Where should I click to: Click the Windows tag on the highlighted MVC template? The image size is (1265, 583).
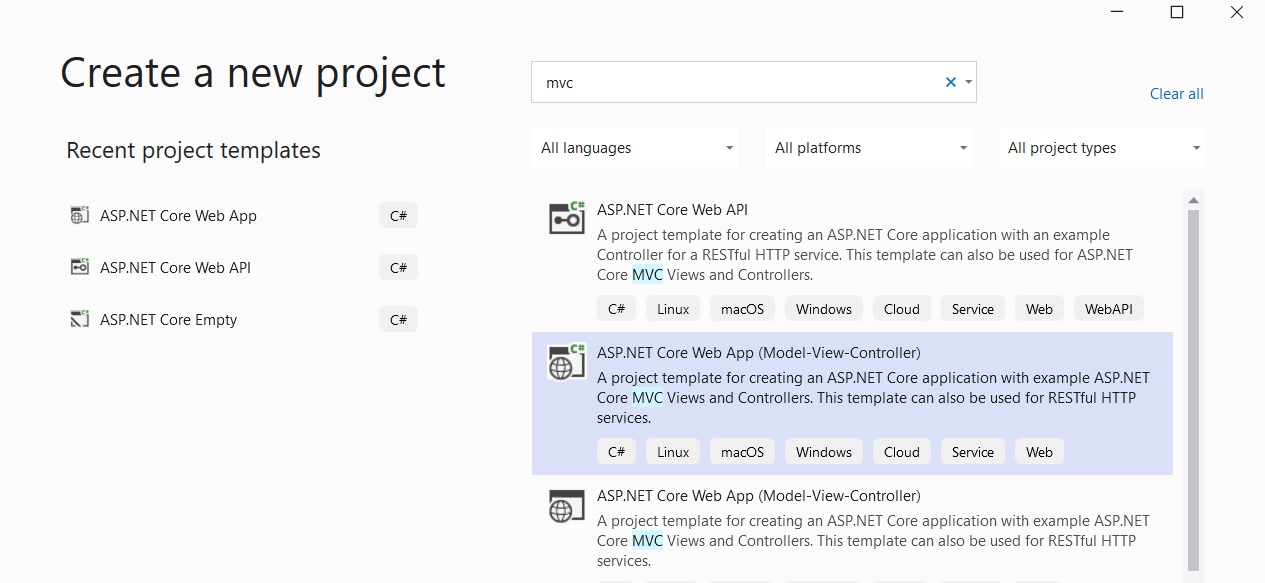pyautogui.click(x=824, y=452)
